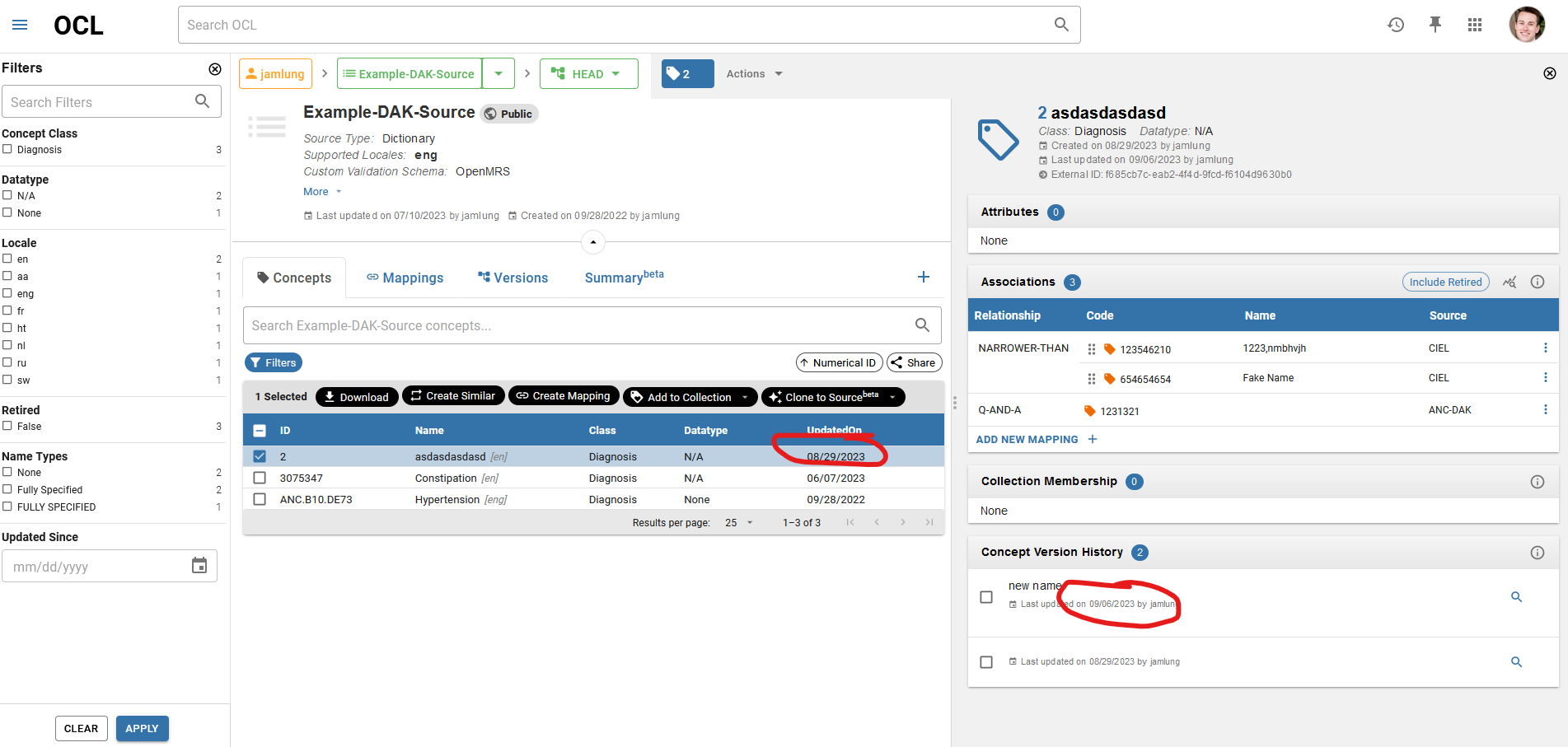Select the Constipation concept row checkbox

click(260, 478)
